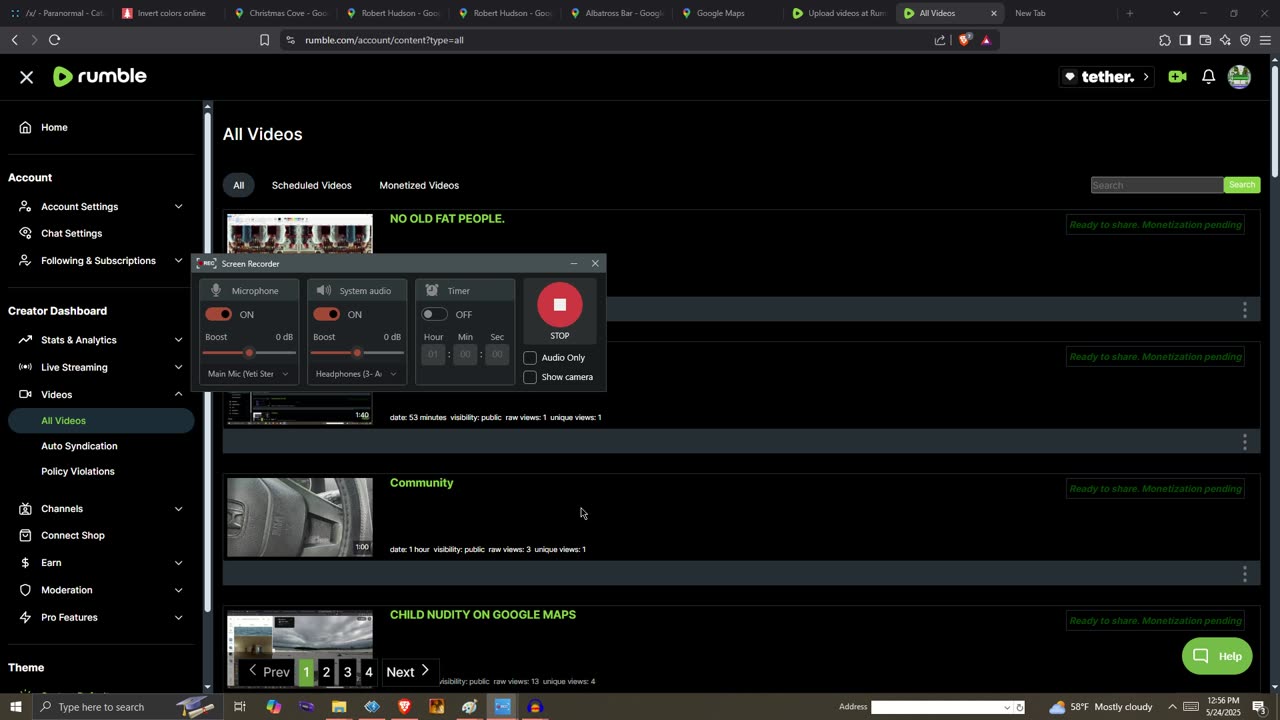Open the user profile avatar

click(1239, 77)
